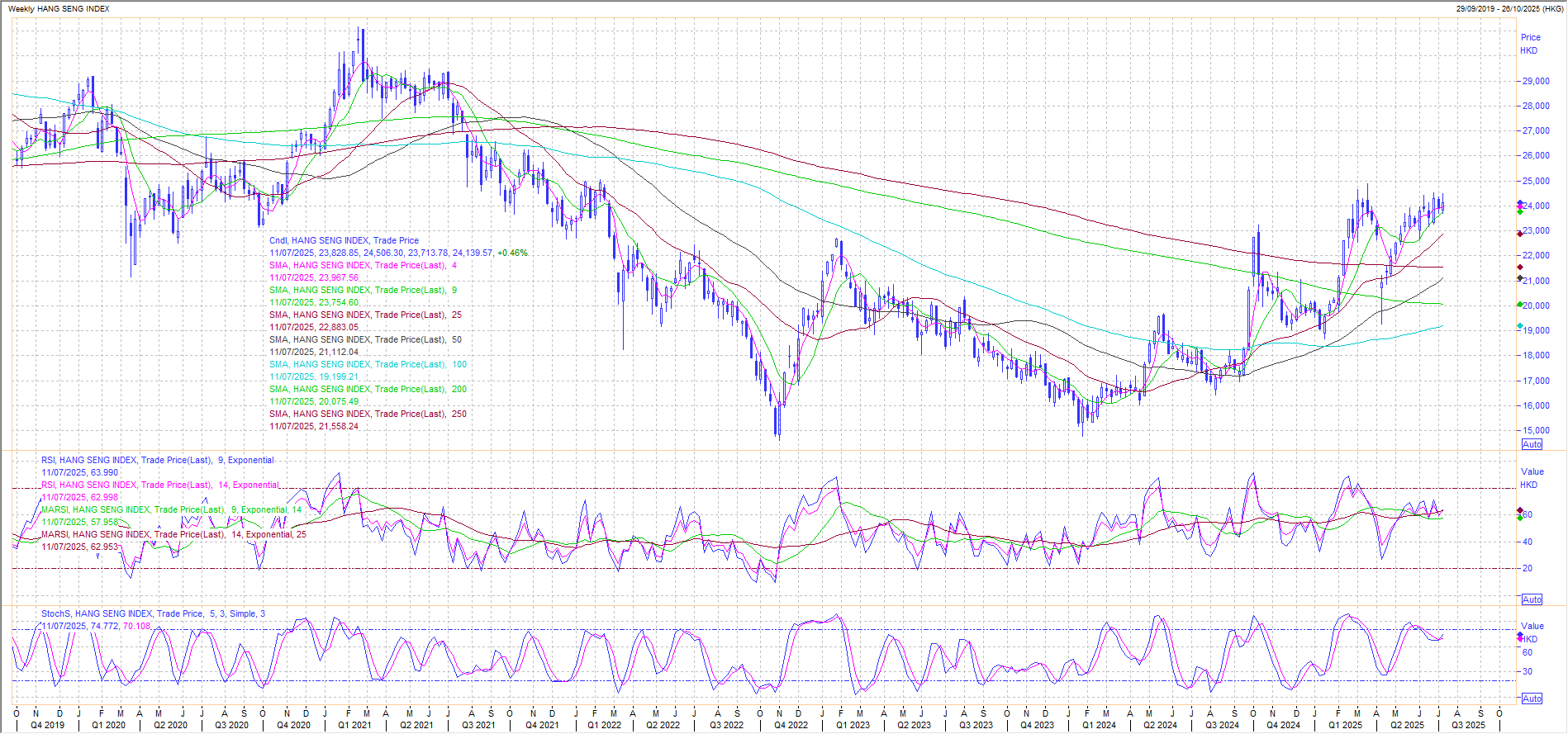
Task: Select the SMA 200 legend label
Action: coord(368,390)
